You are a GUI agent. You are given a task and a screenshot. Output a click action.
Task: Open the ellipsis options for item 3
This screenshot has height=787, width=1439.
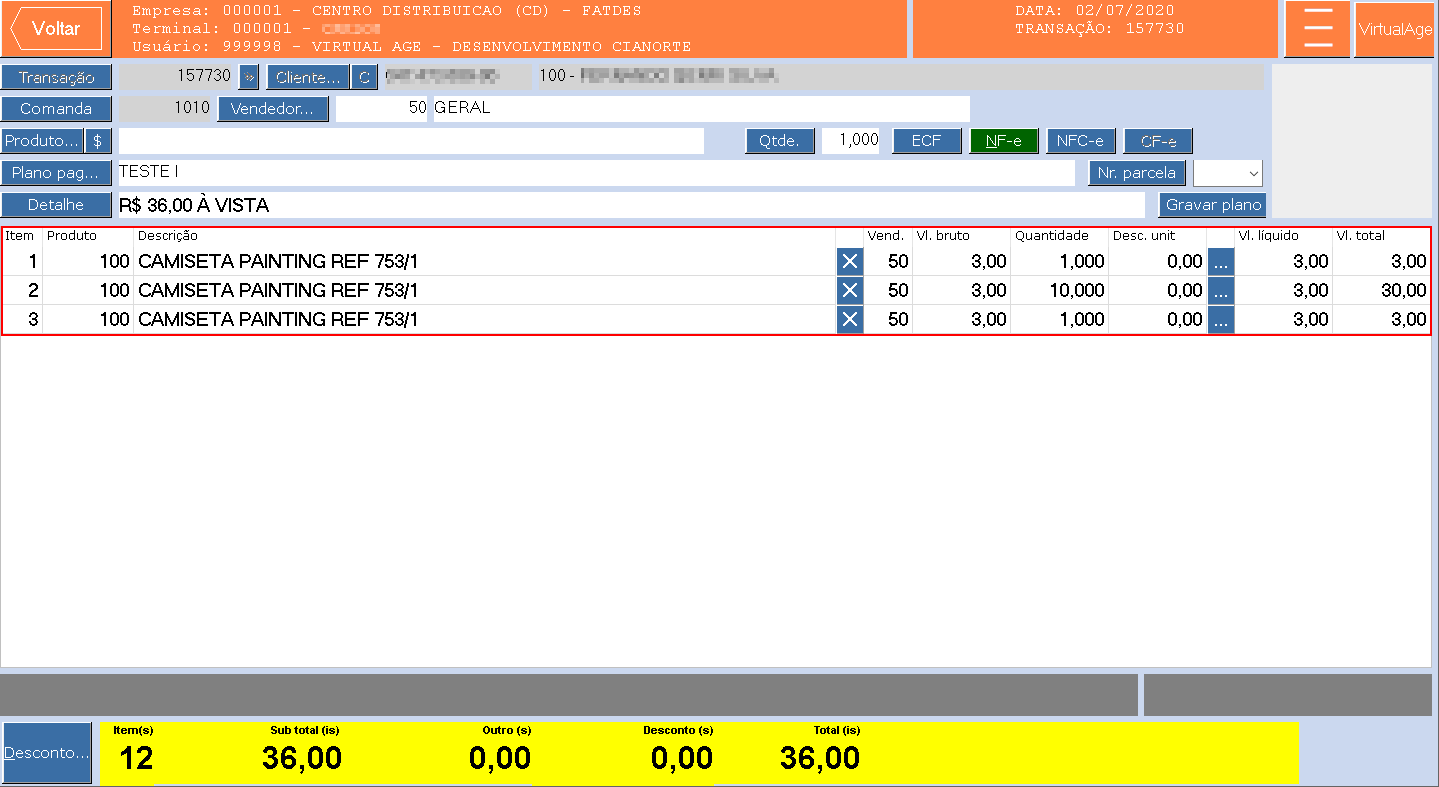click(1221, 320)
